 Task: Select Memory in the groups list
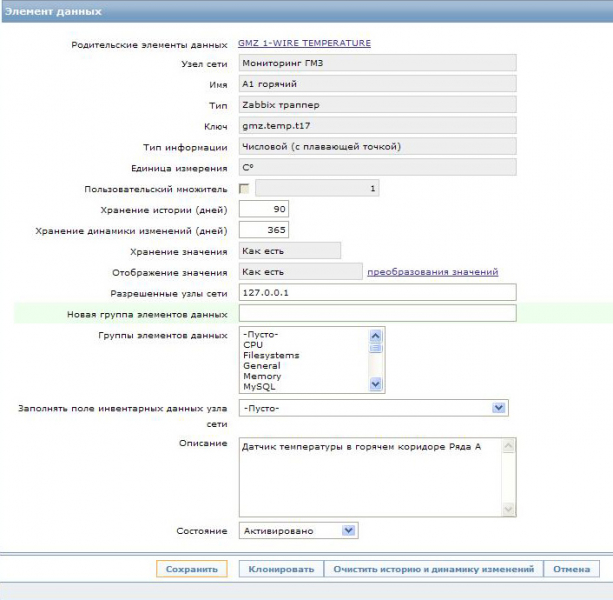(261, 376)
